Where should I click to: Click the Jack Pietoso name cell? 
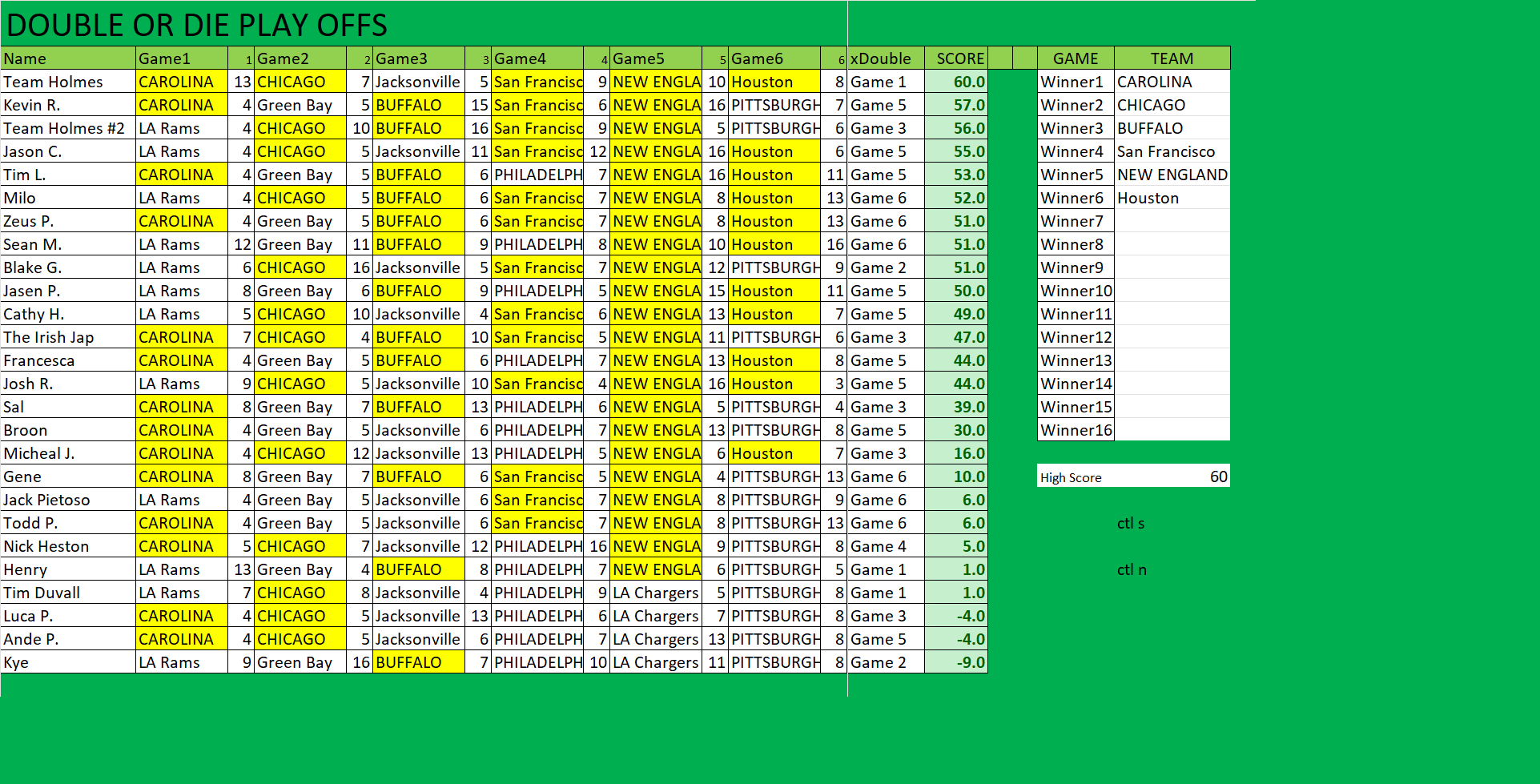pyautogui.click(x=68, y=500)
